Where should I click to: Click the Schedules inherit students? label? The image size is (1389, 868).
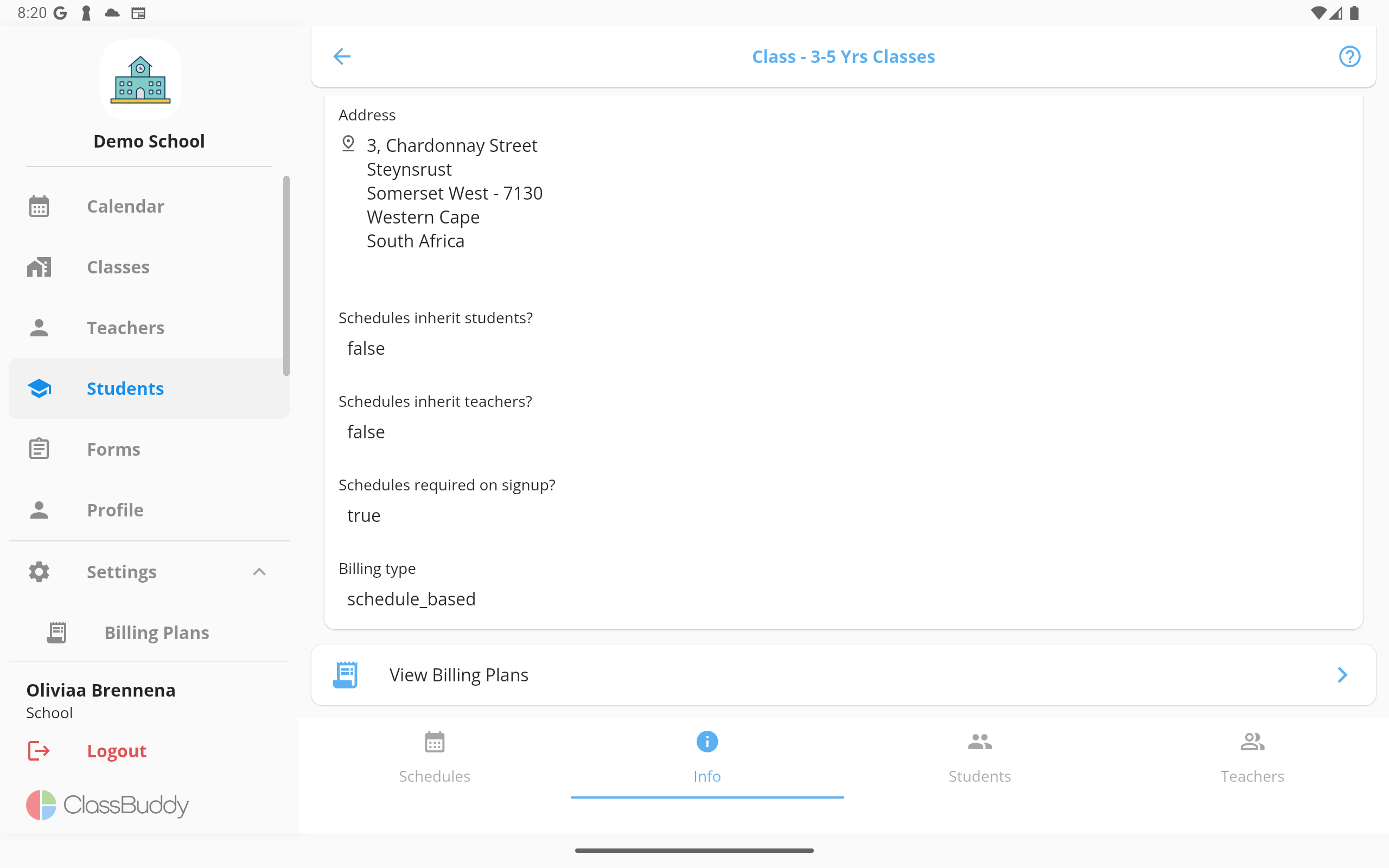pyautogui.click(x=436, y=317)
